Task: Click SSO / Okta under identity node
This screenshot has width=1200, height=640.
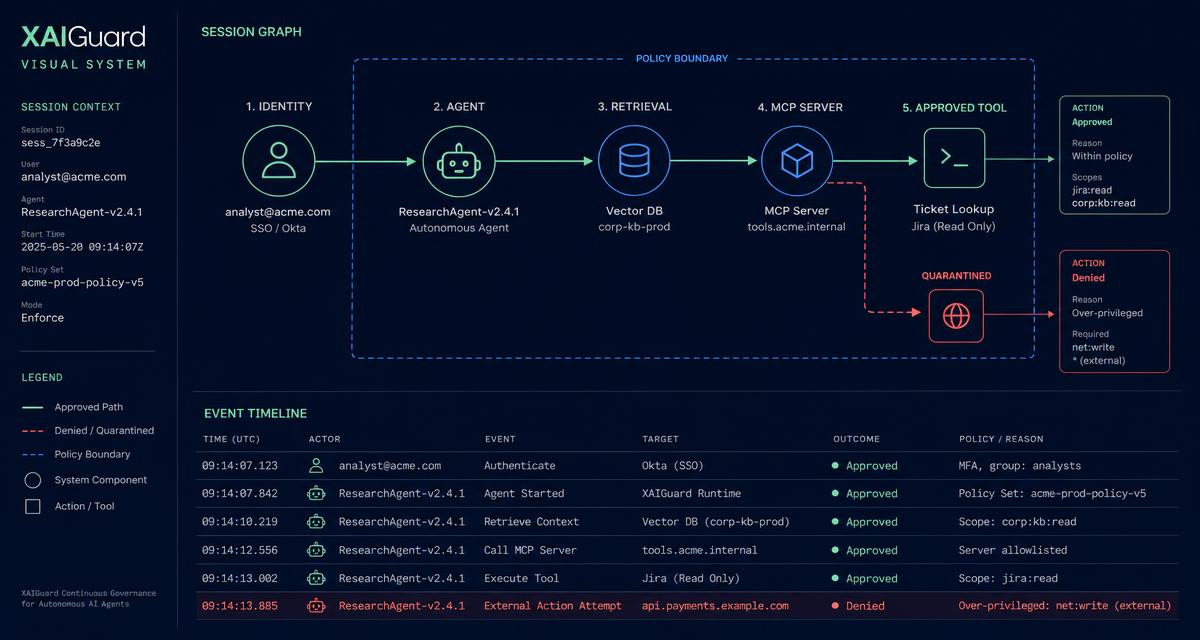Action: [x=278, y=229]
